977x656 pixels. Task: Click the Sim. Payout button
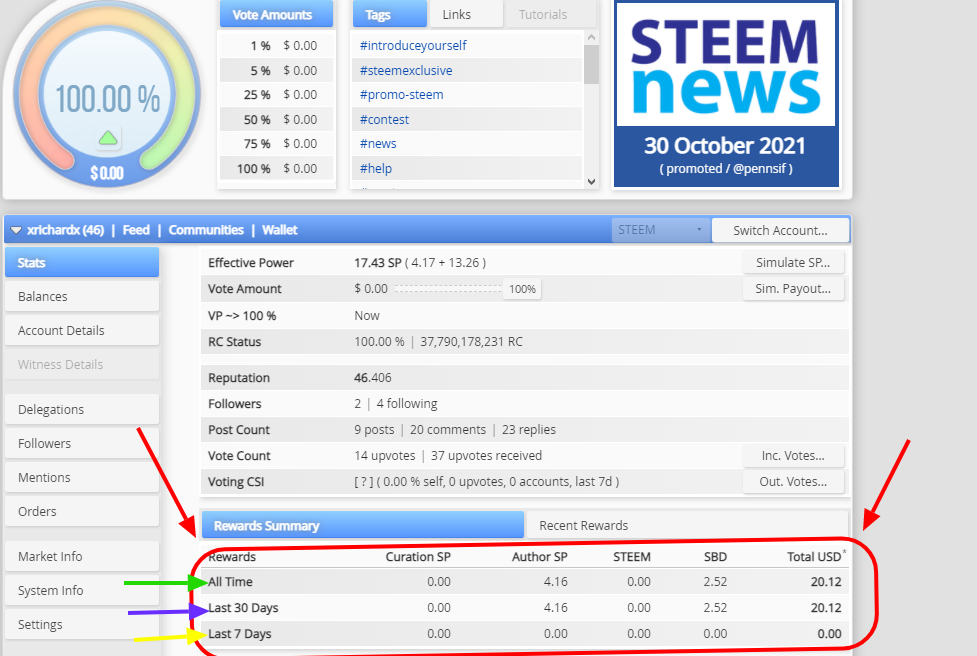pyautogui.click(x=793, y=288)
